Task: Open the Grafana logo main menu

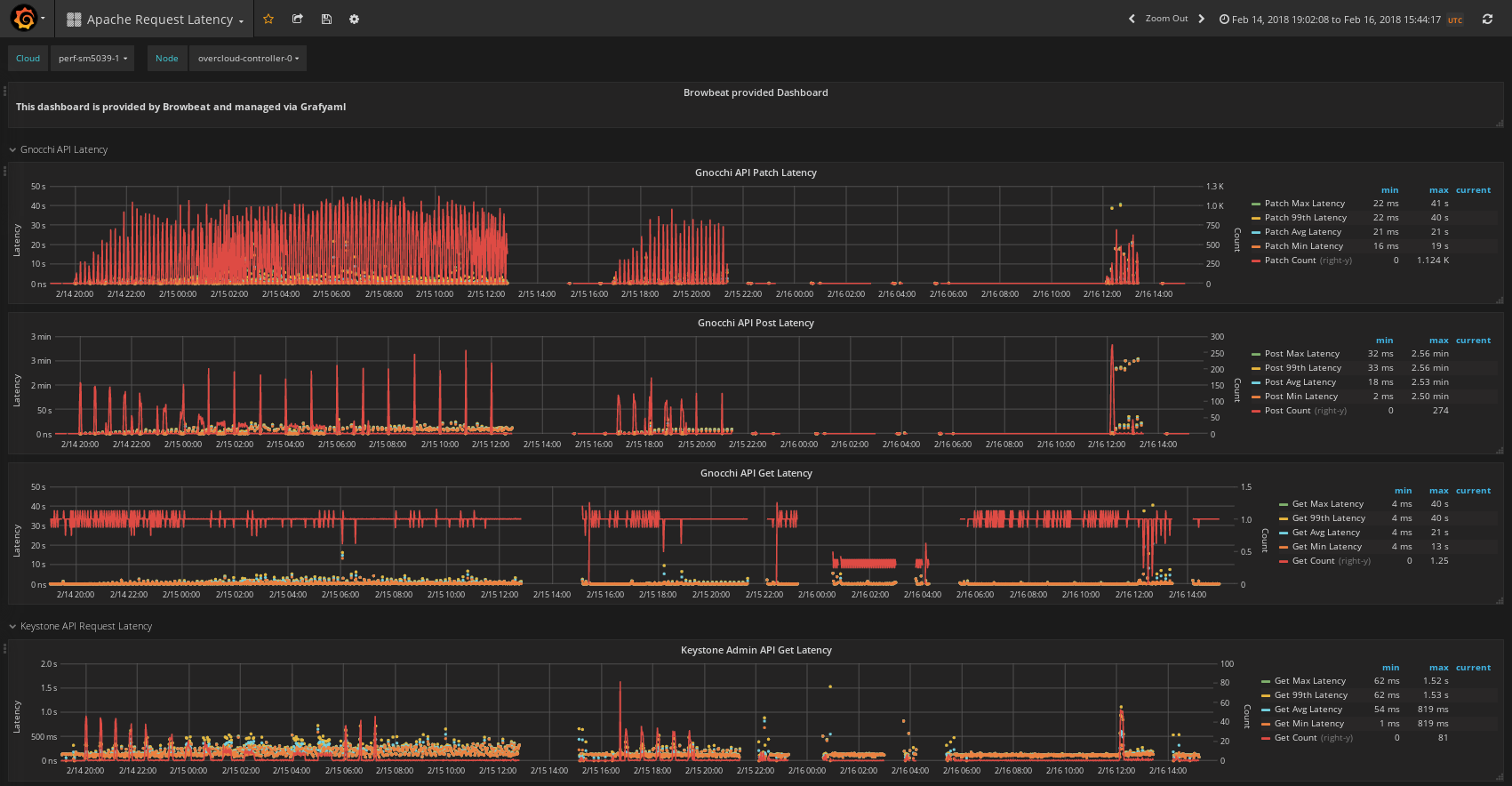Action: [x=25, y=19]
